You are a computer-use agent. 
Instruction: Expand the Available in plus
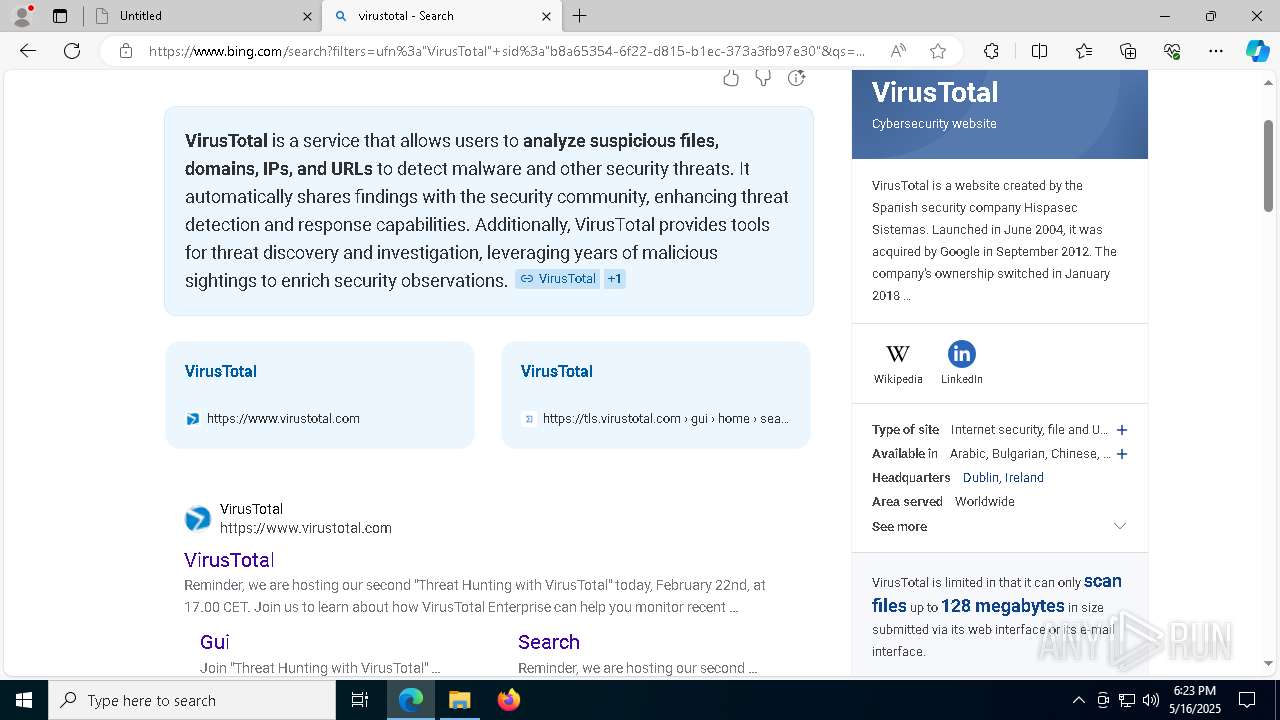1122,454
